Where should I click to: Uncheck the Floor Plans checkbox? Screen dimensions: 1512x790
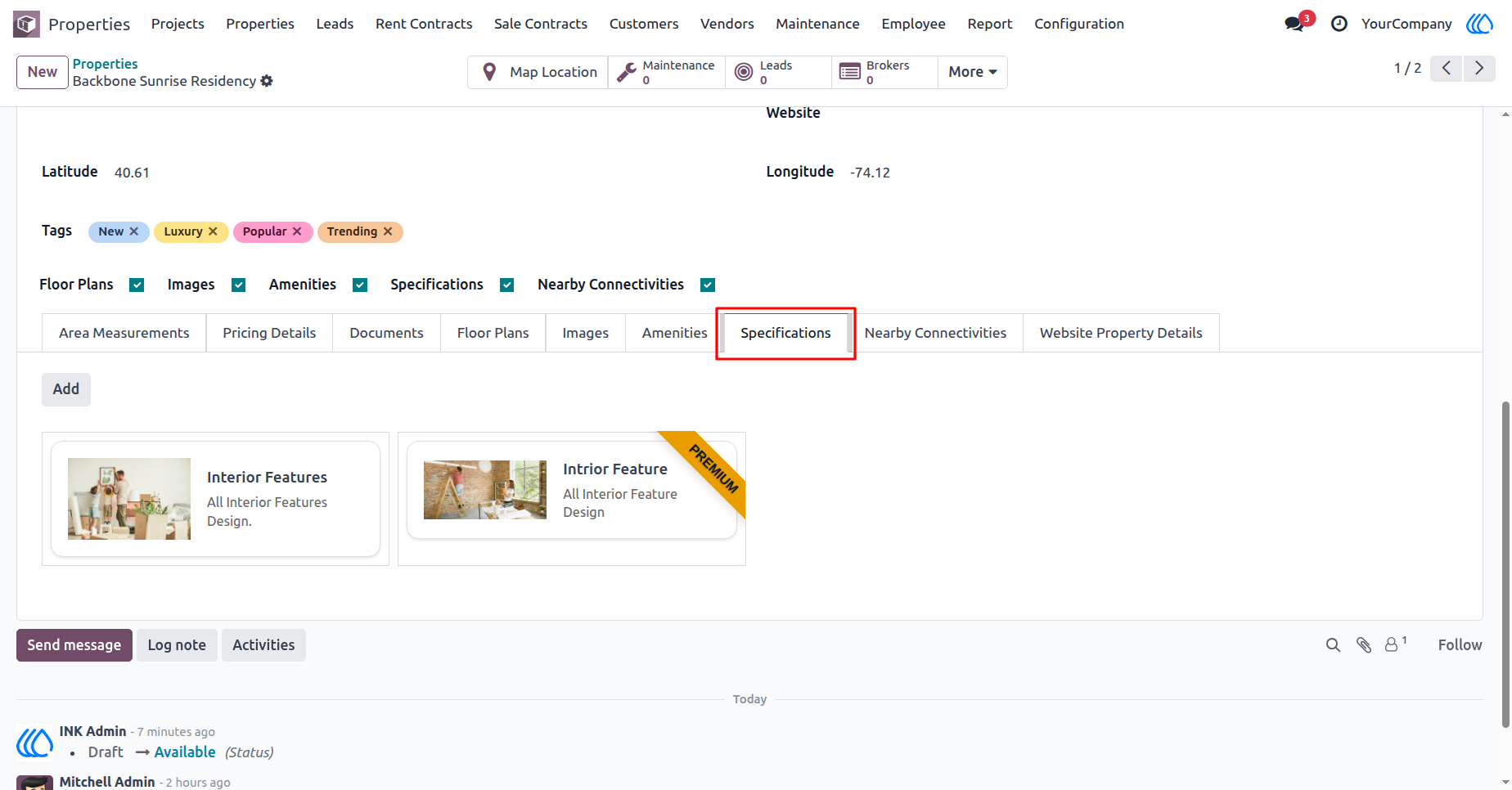click(137, 285)
